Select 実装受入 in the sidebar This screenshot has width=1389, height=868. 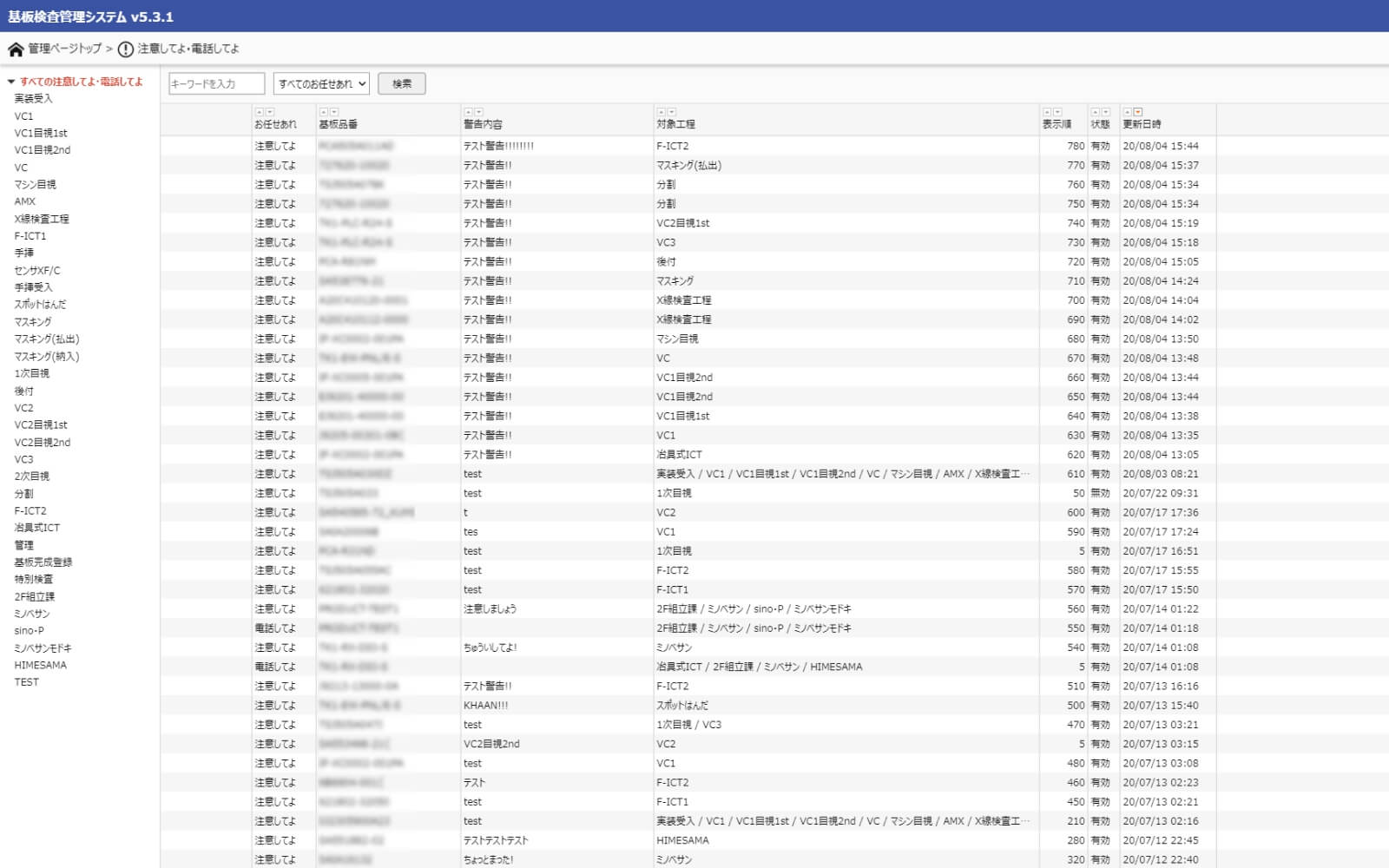(33, 99)
